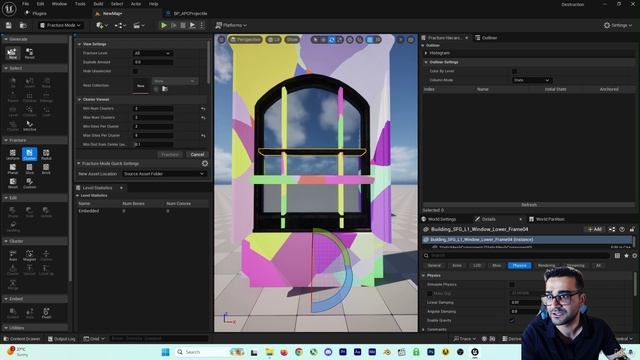Viewport: 640px width, 360px height.
Task: Open Chrome from the taskbar
Action: 299,352
